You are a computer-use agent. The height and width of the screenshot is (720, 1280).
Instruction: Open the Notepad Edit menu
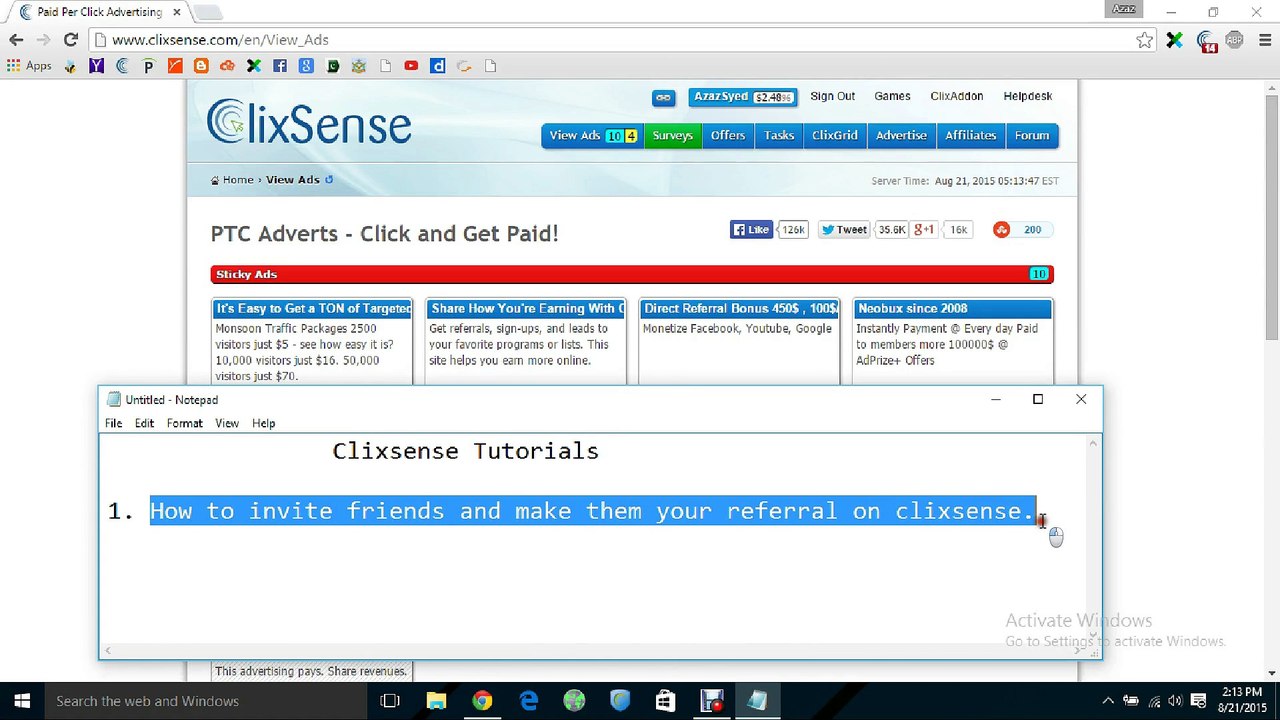tap(144, 423)
